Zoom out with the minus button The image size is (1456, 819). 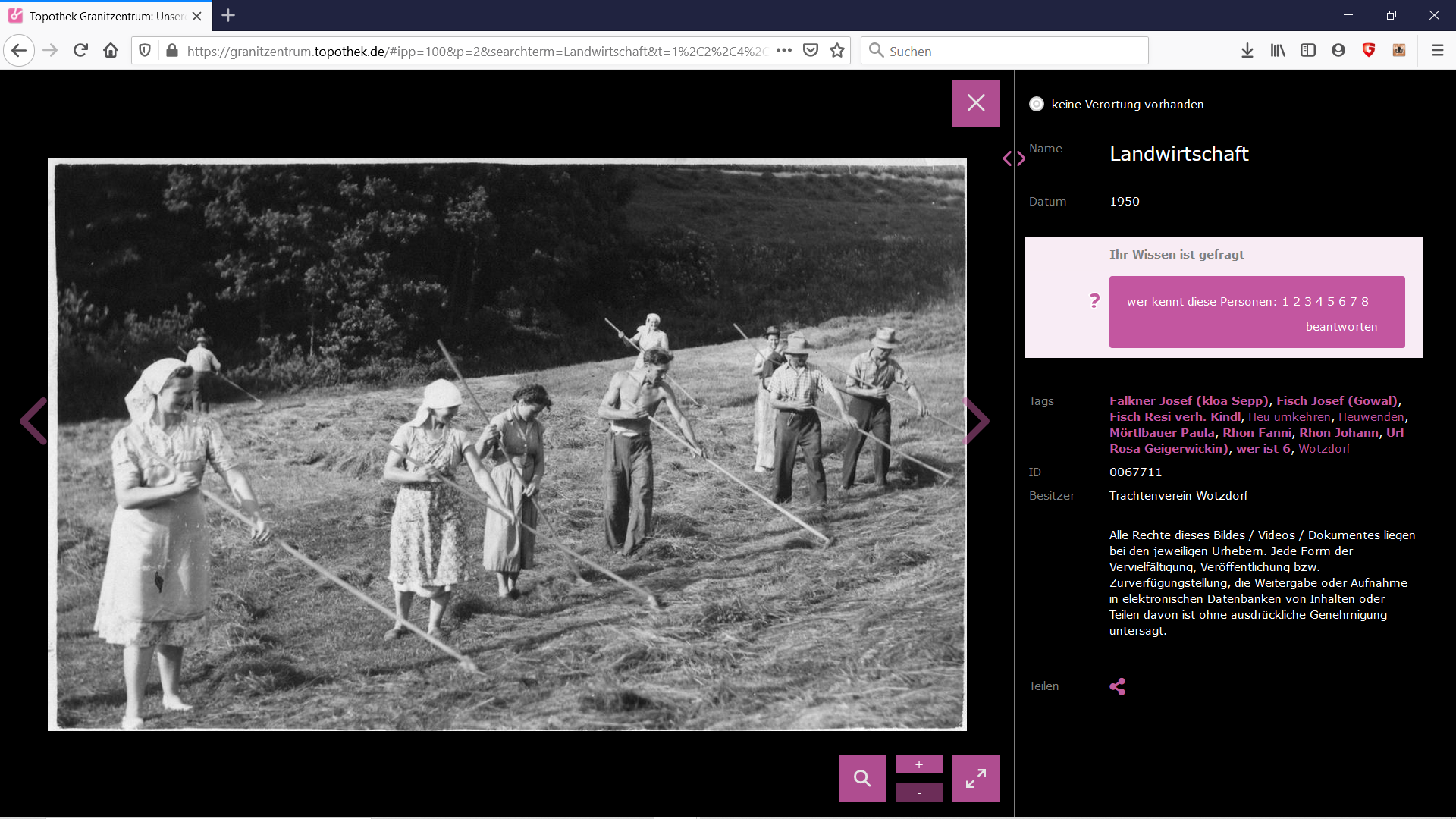coord(919,793)
